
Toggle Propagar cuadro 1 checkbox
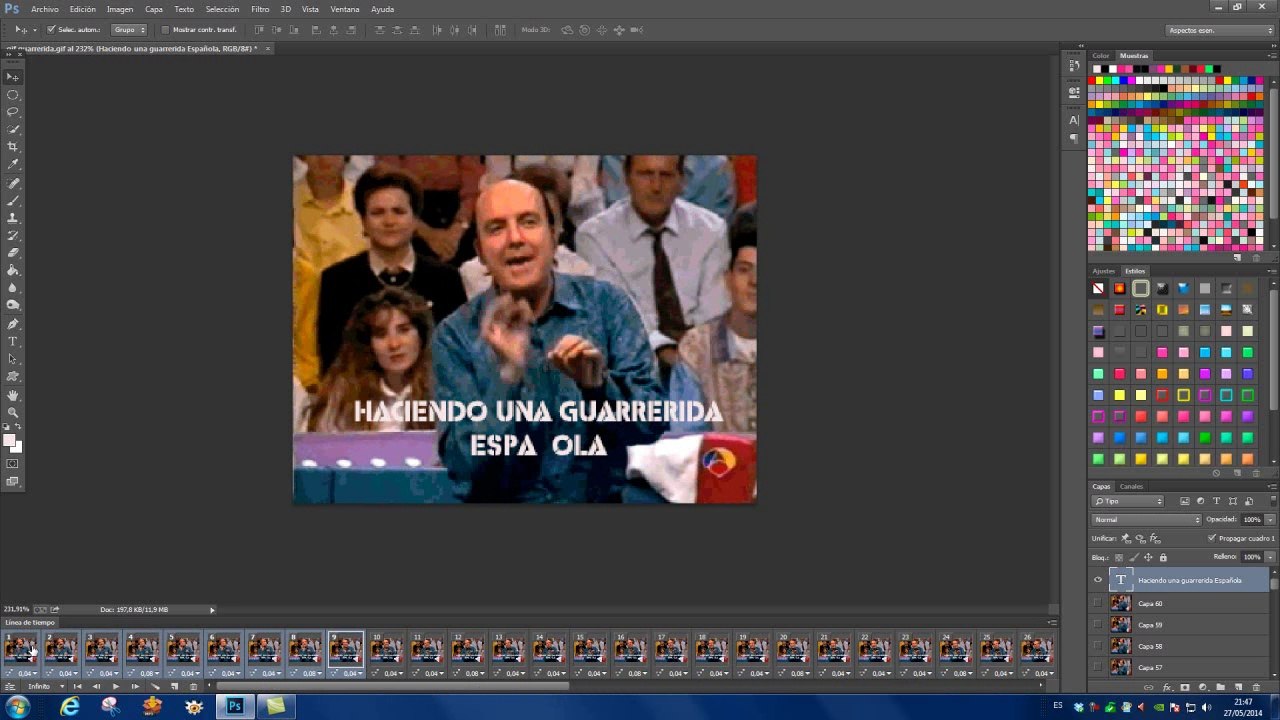click(x=1212, y=538)
